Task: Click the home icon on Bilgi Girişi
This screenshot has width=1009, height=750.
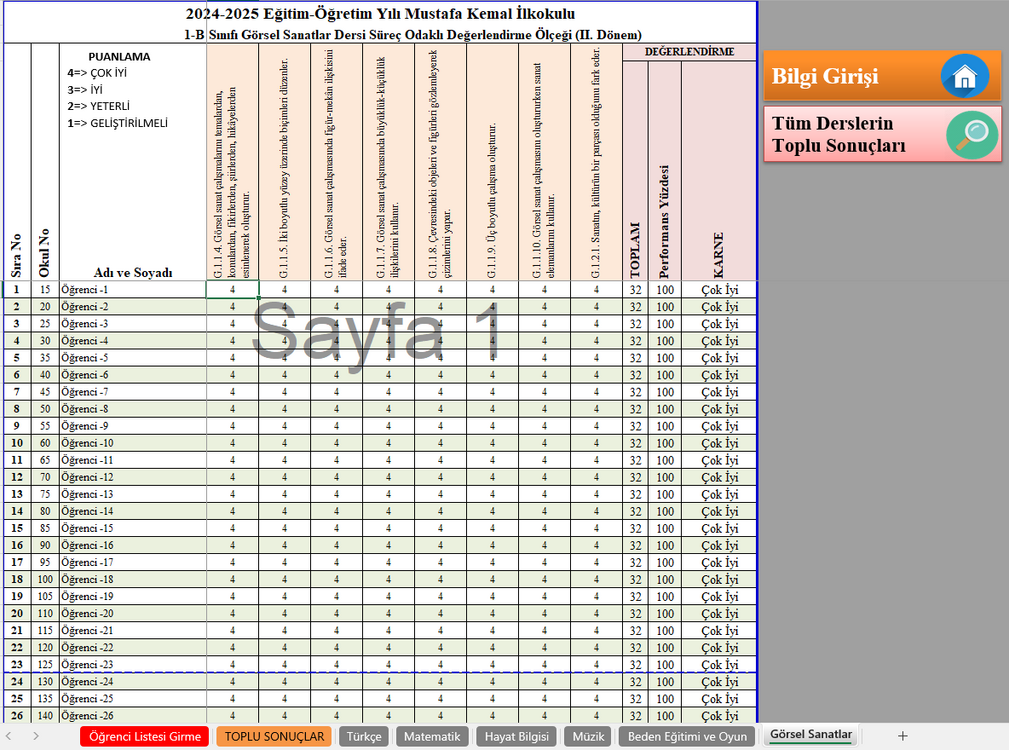Action: point(965,77)
